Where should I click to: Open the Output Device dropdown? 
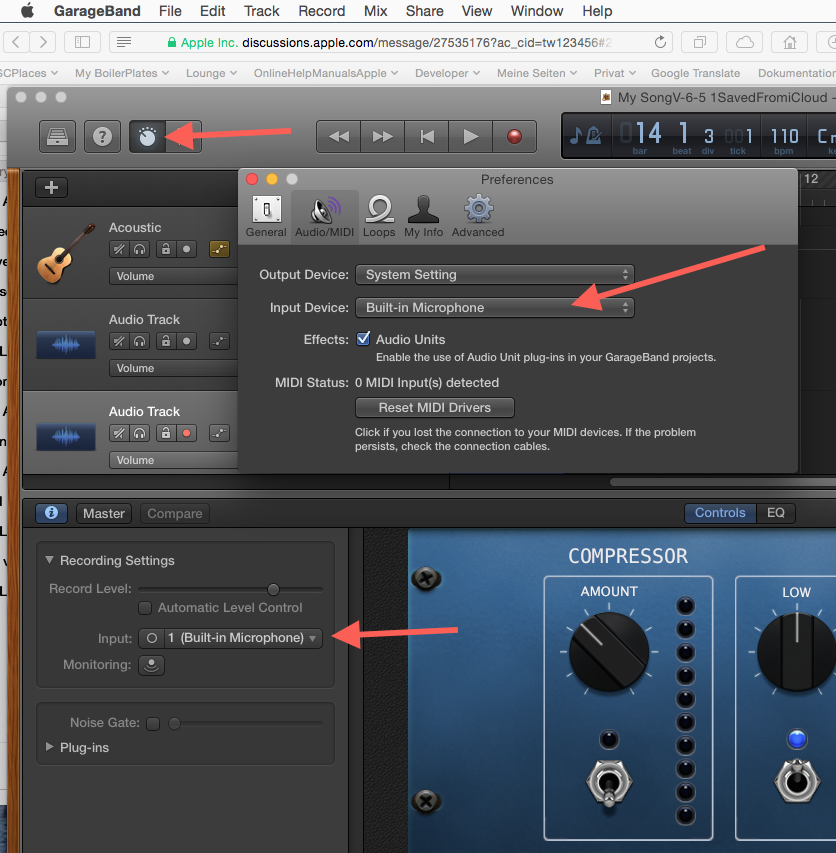pos(495,275)
